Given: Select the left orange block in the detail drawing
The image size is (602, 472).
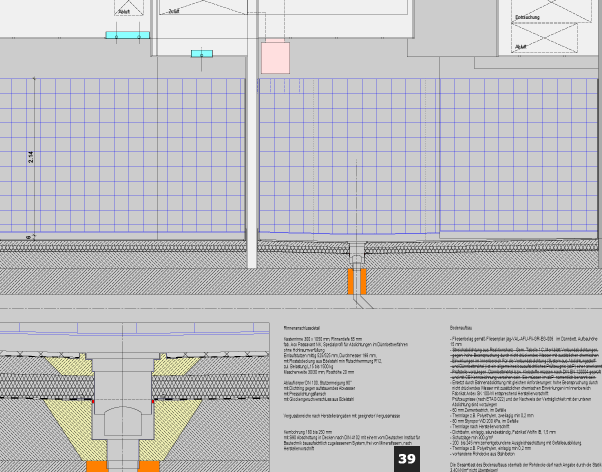Looking at the screenshot, I should pyautogui.click(x=98, y=465).
